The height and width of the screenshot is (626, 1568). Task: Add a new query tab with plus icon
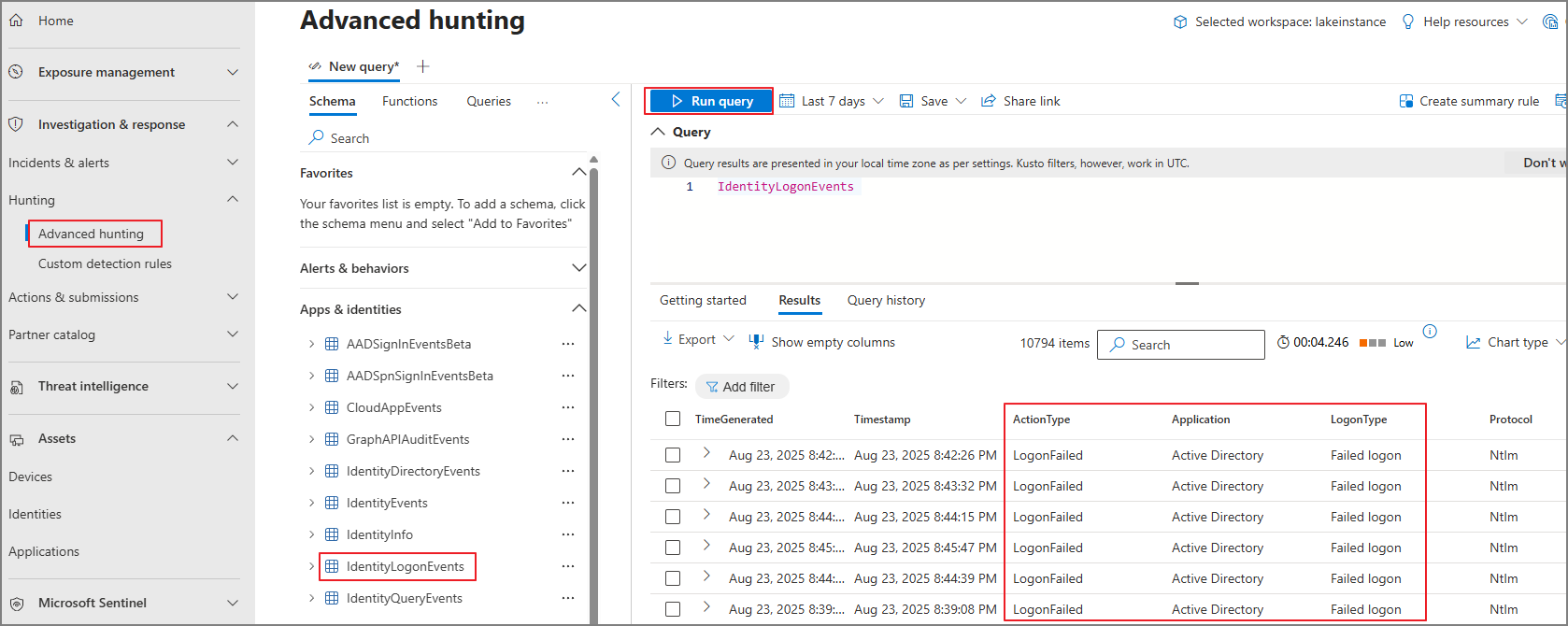pyautogui.click(x=422, y=66)
